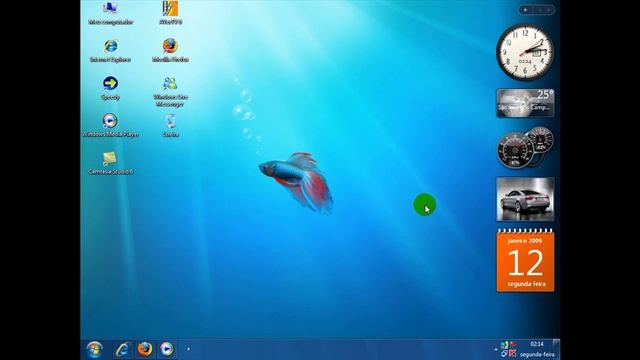
Task: Launch Internet Explorer from the taskbar
Action: 122,349
